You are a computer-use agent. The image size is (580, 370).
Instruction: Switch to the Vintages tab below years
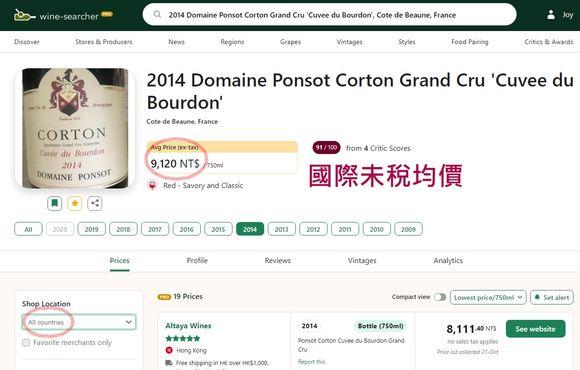pos(362,260)
